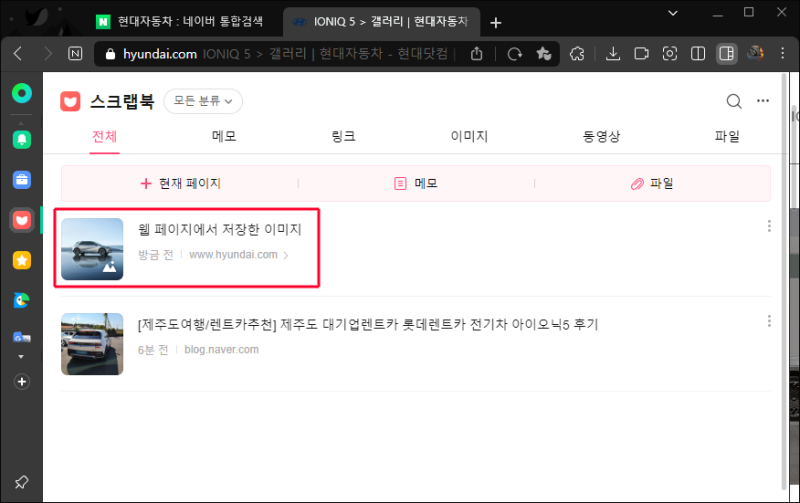Select the Scrapbook icon in sidebar

[21, 220]
